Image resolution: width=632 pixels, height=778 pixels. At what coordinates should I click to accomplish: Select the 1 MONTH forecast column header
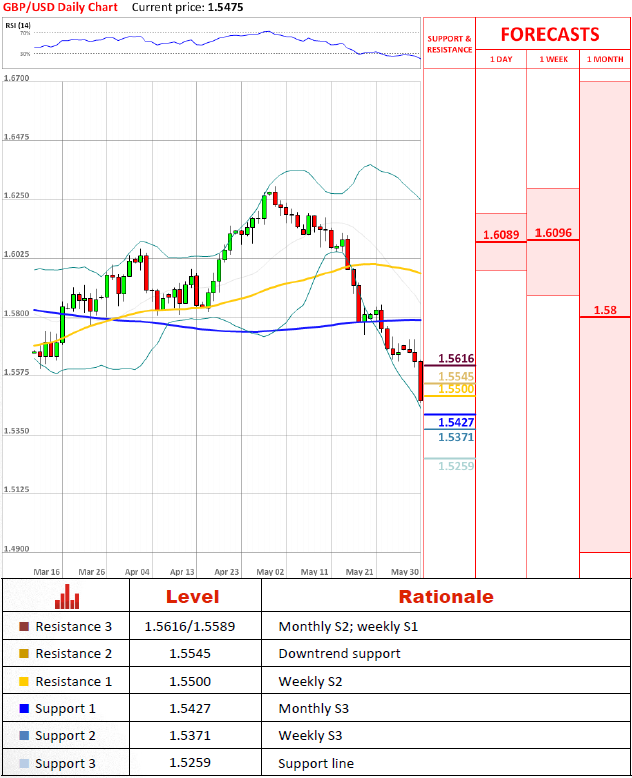click(605, 59)
